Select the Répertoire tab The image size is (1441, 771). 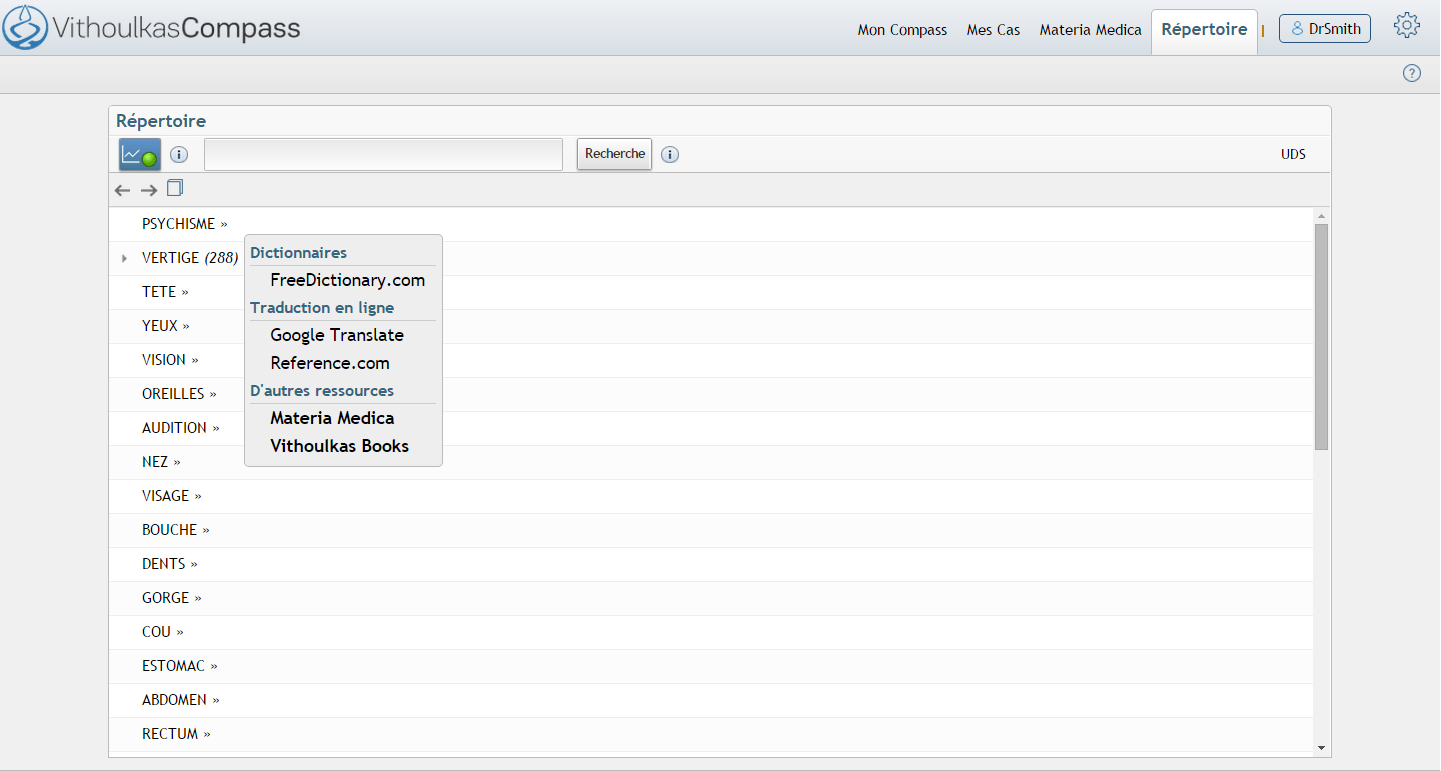[1204, 30]
